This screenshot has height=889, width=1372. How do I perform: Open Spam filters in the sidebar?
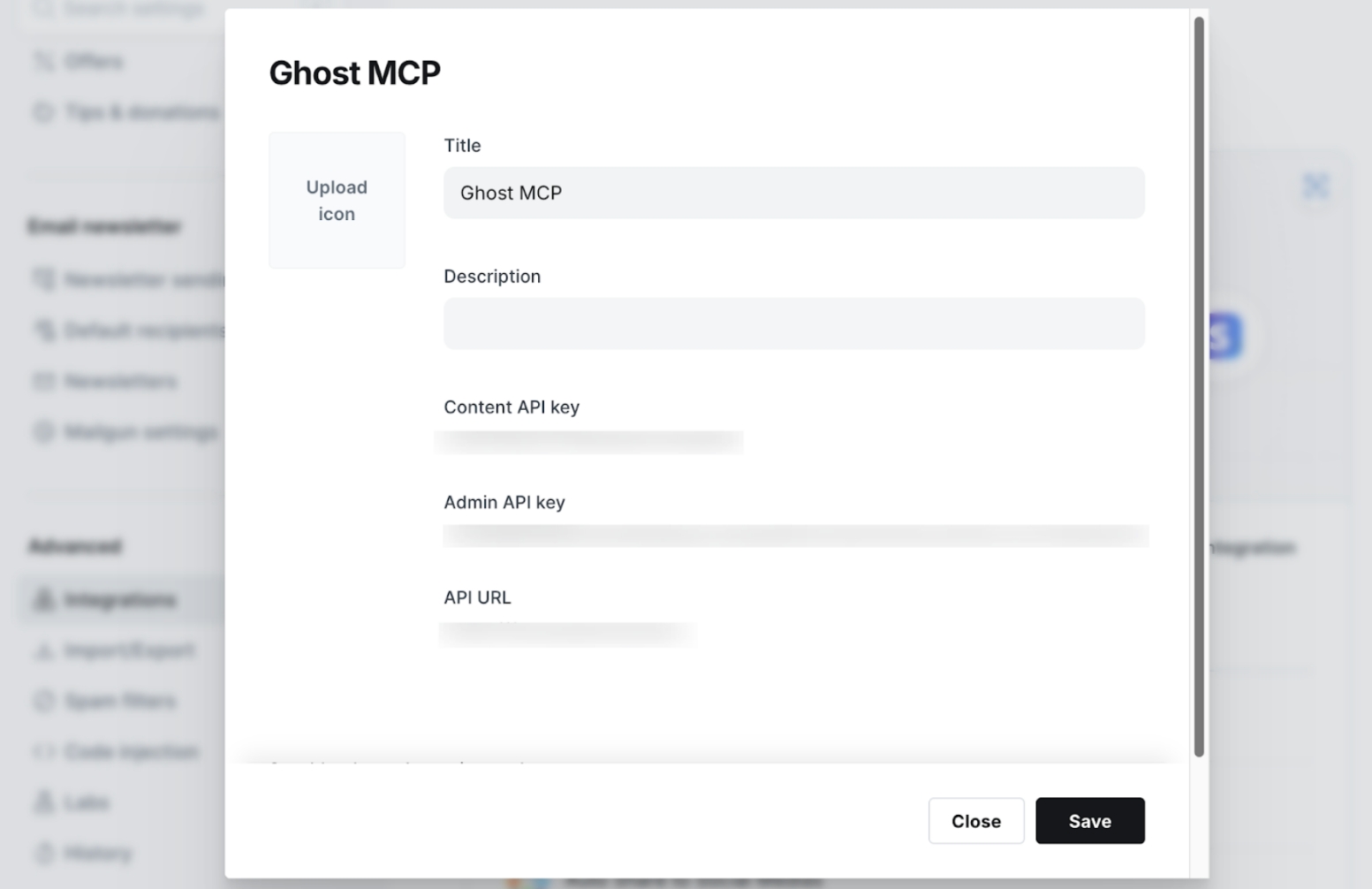(120, 701)
